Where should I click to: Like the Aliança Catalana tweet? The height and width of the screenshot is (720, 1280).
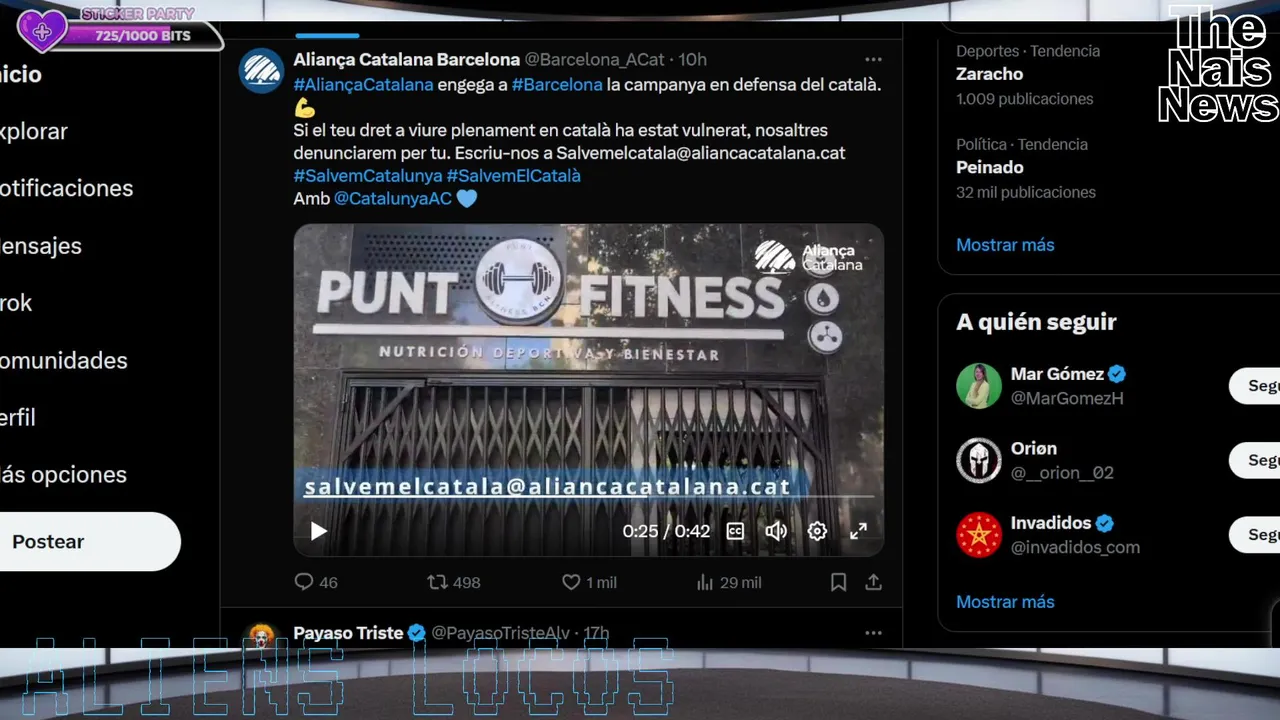coord(589,582)
